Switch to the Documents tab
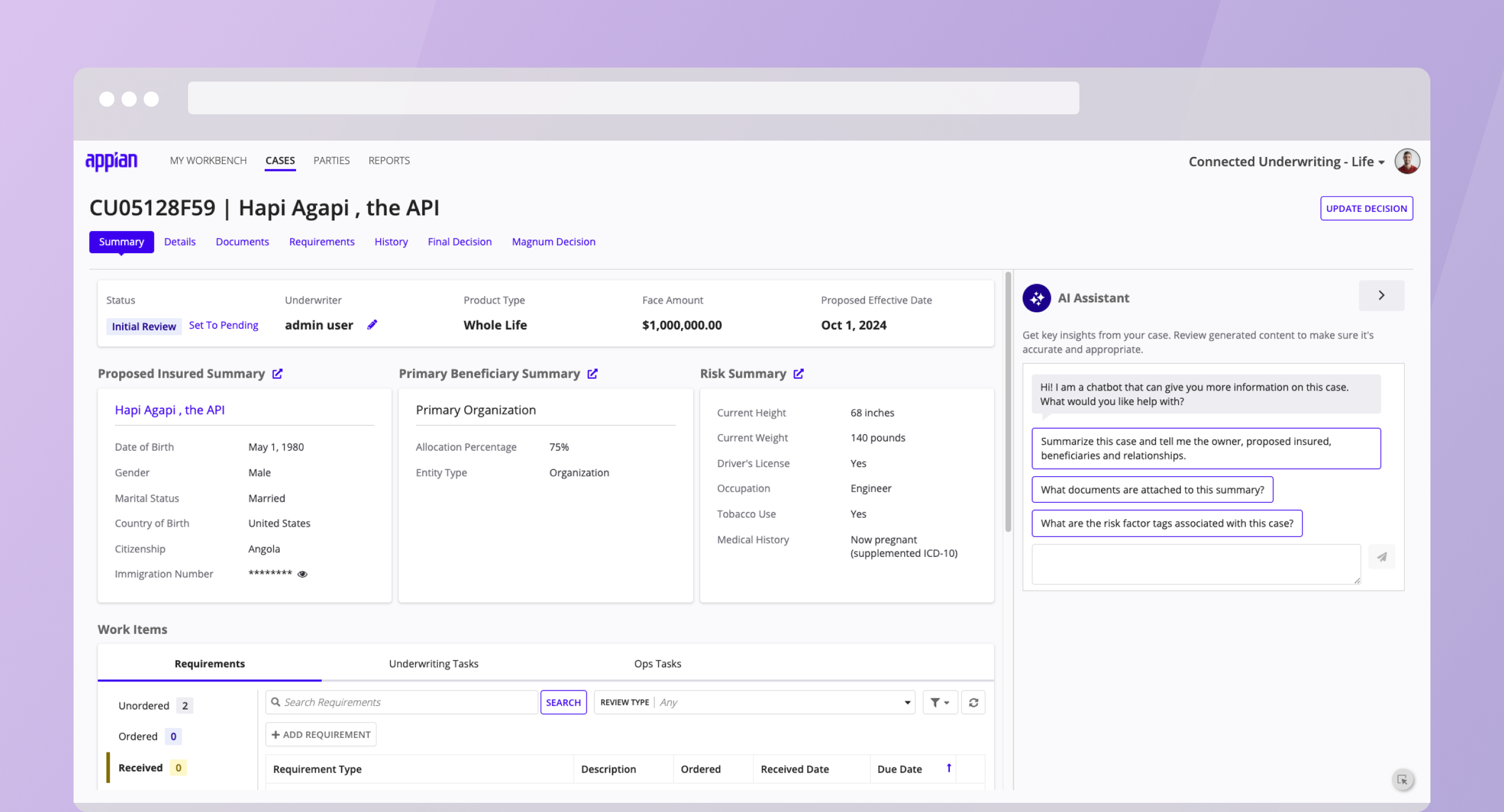 coord(242,242)
